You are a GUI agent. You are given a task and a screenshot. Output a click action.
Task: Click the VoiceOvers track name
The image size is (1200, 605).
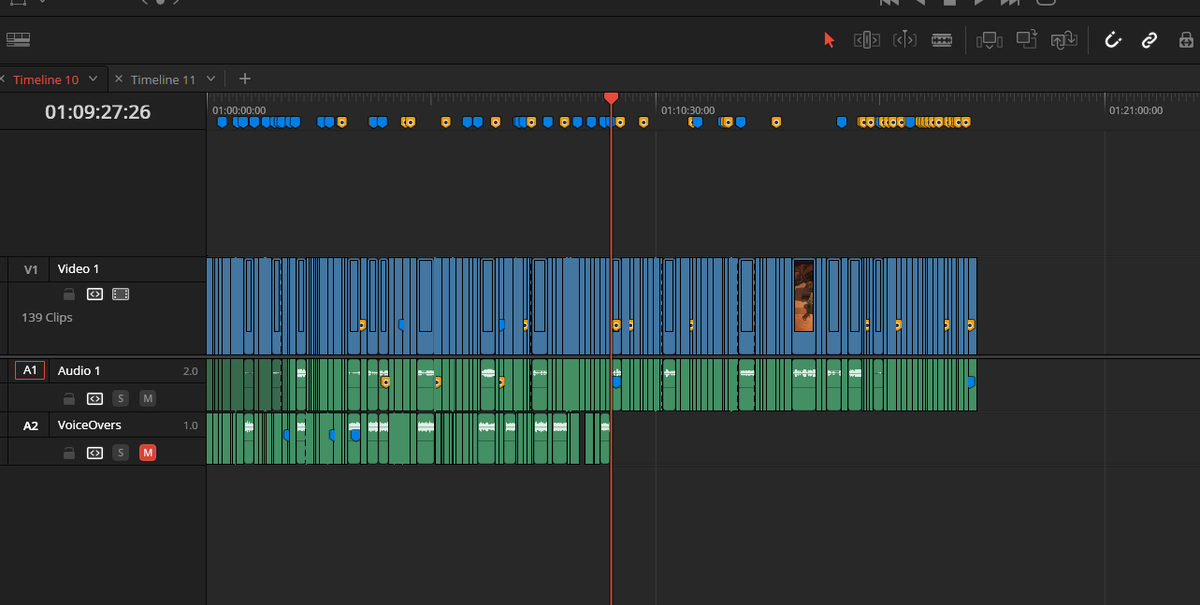(89, 425)
